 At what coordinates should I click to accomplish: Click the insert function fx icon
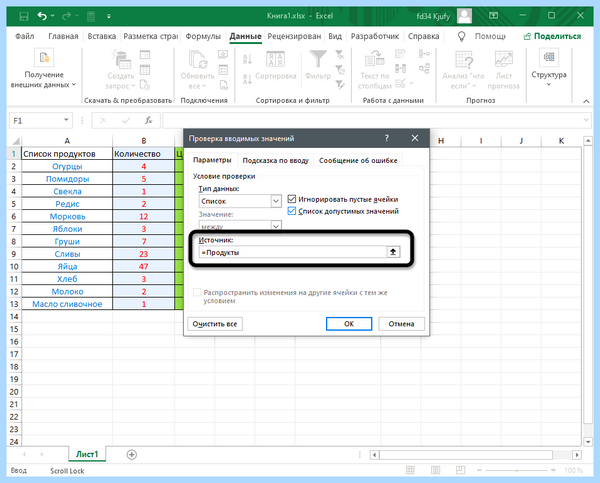coord(148,121)
